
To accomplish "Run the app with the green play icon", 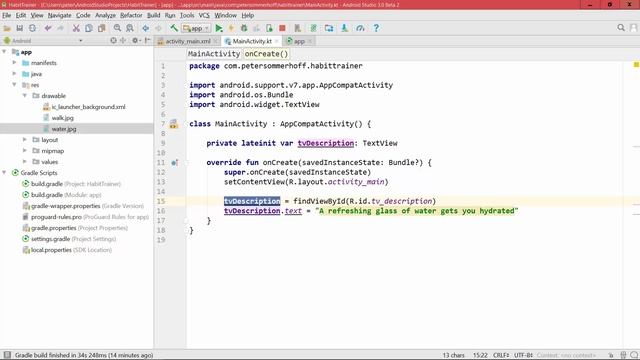I will coord(219,28).
